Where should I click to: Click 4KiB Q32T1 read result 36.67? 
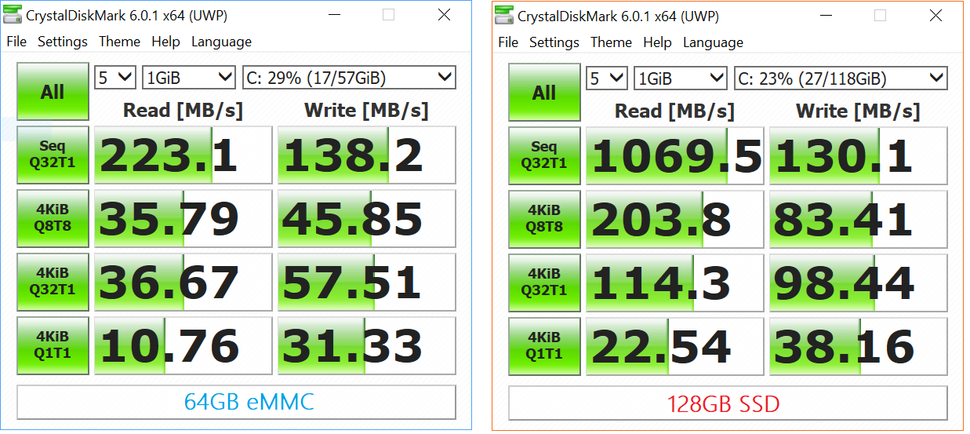point(183,282)
